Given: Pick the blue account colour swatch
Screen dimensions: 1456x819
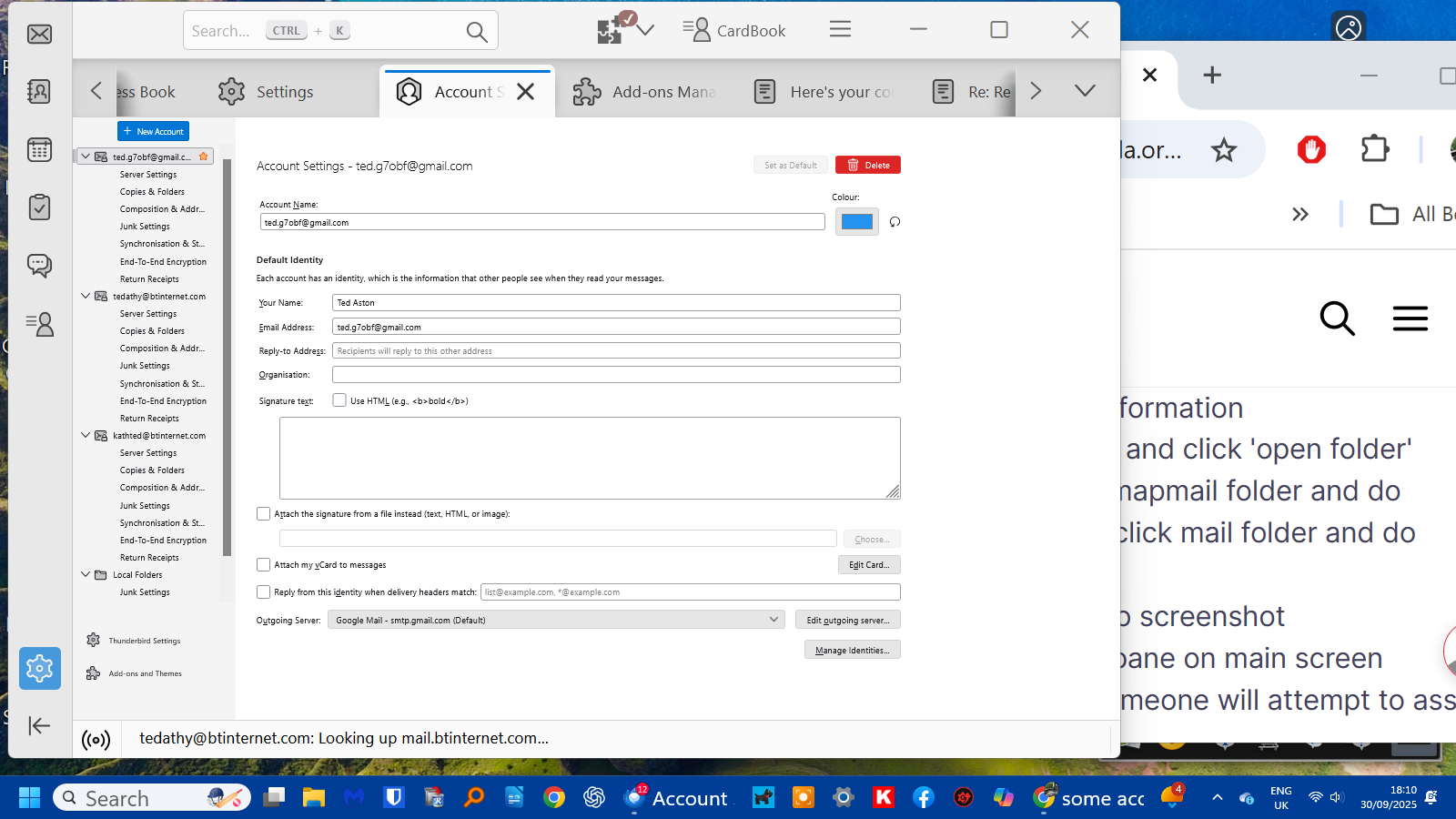Looking at the screenshot, I should (856, 222).
